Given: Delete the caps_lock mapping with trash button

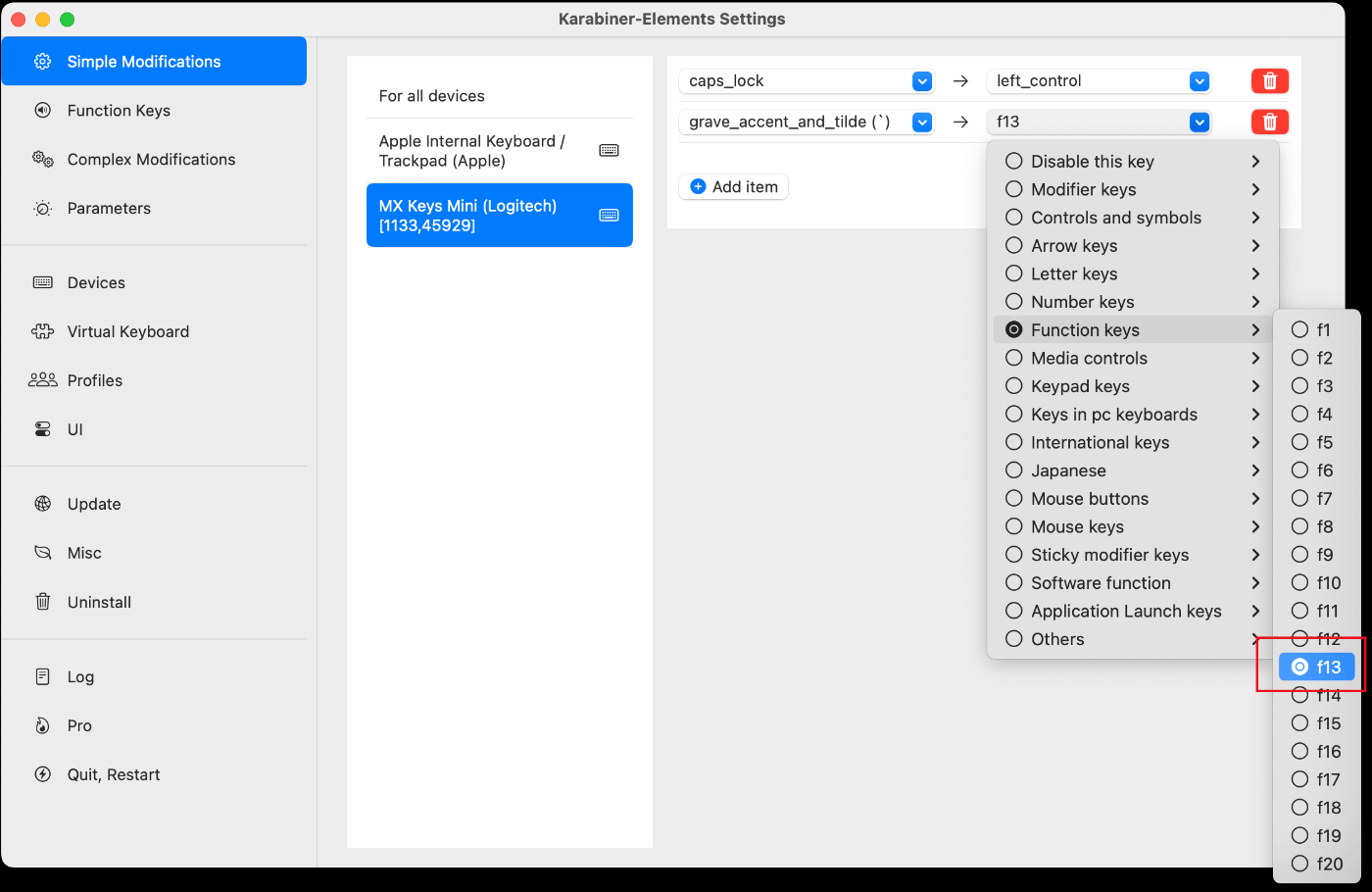Looking at the screenshot, I should [x=1270, y=80].
